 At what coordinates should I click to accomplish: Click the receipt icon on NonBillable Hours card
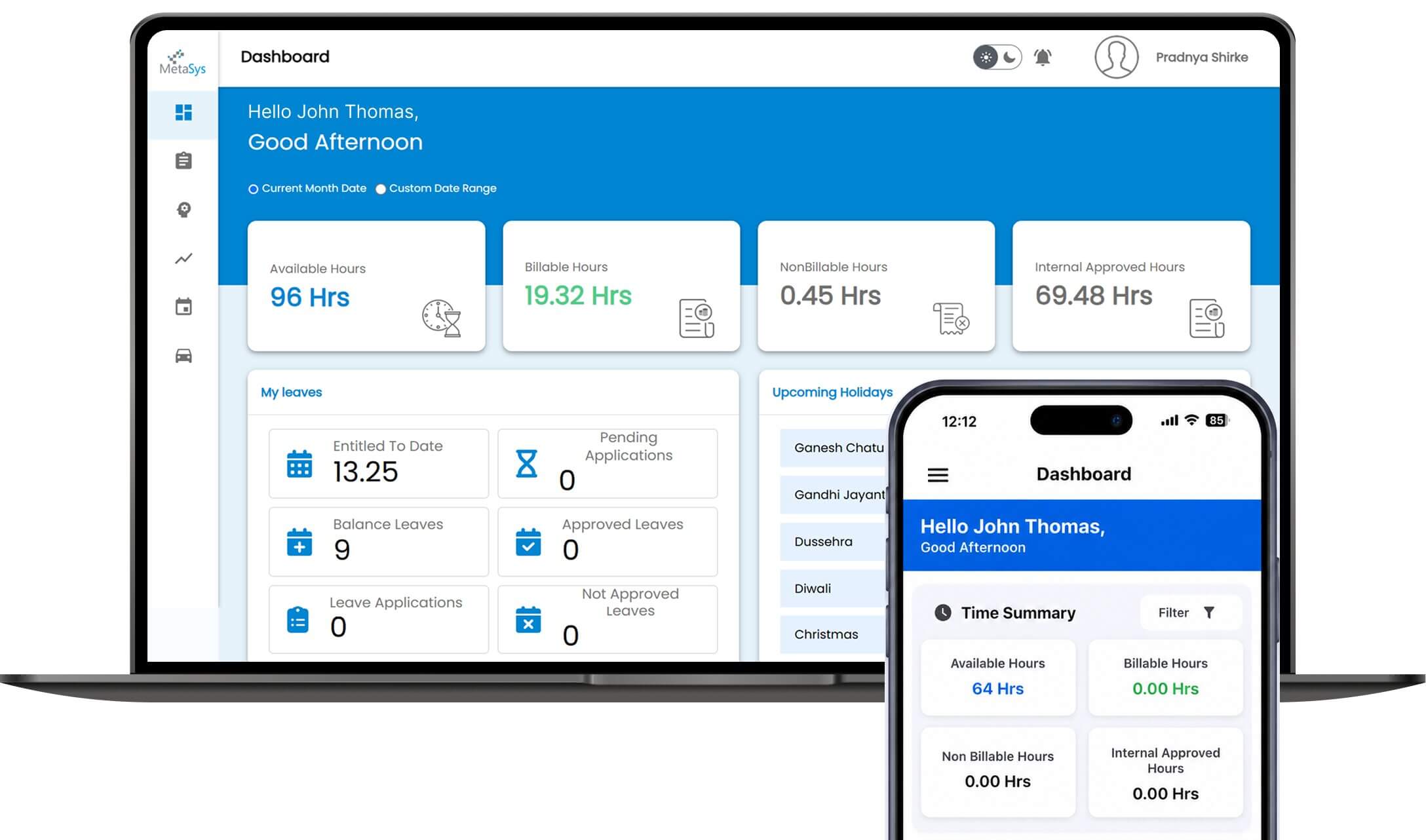(951, 318)
